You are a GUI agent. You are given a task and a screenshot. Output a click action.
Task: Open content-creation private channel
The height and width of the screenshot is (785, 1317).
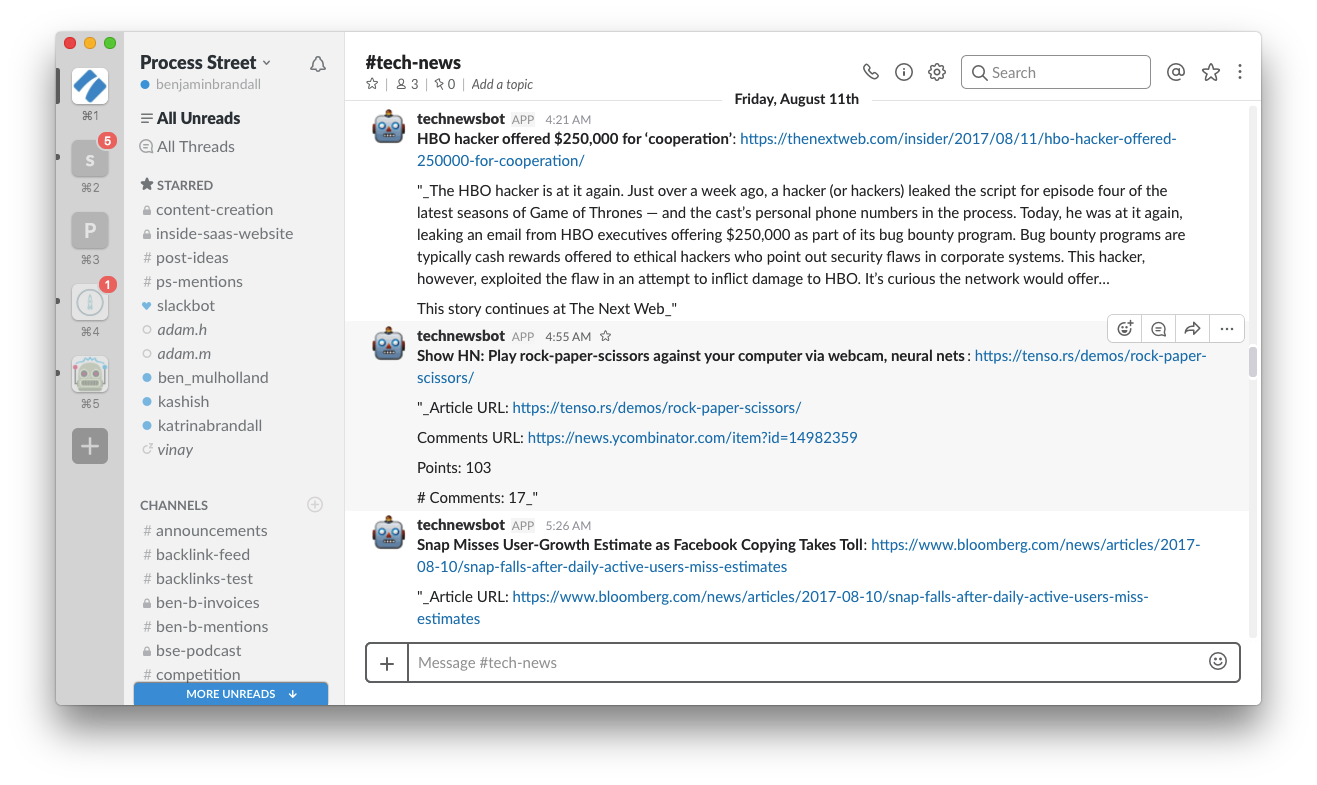[x=214, y=210]
